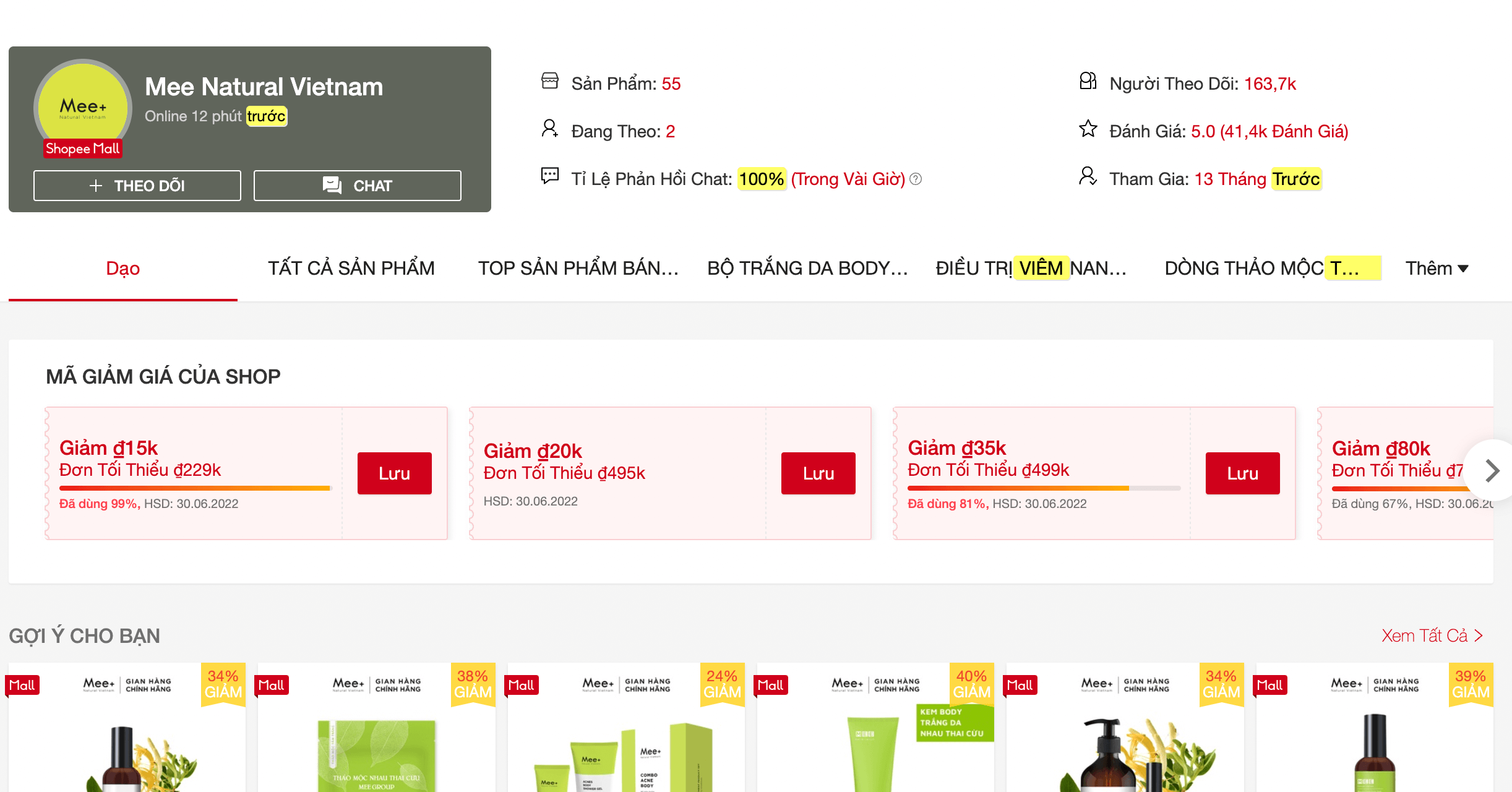Expand the Thêm categories dropdown
This screenshot has width=1512, height=792.
(x=1436, y=269)
